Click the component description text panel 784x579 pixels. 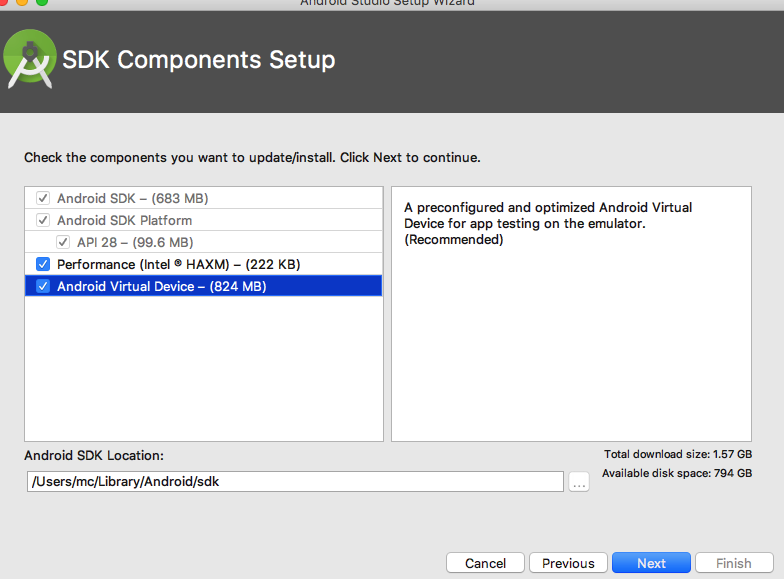pos(571,314)
